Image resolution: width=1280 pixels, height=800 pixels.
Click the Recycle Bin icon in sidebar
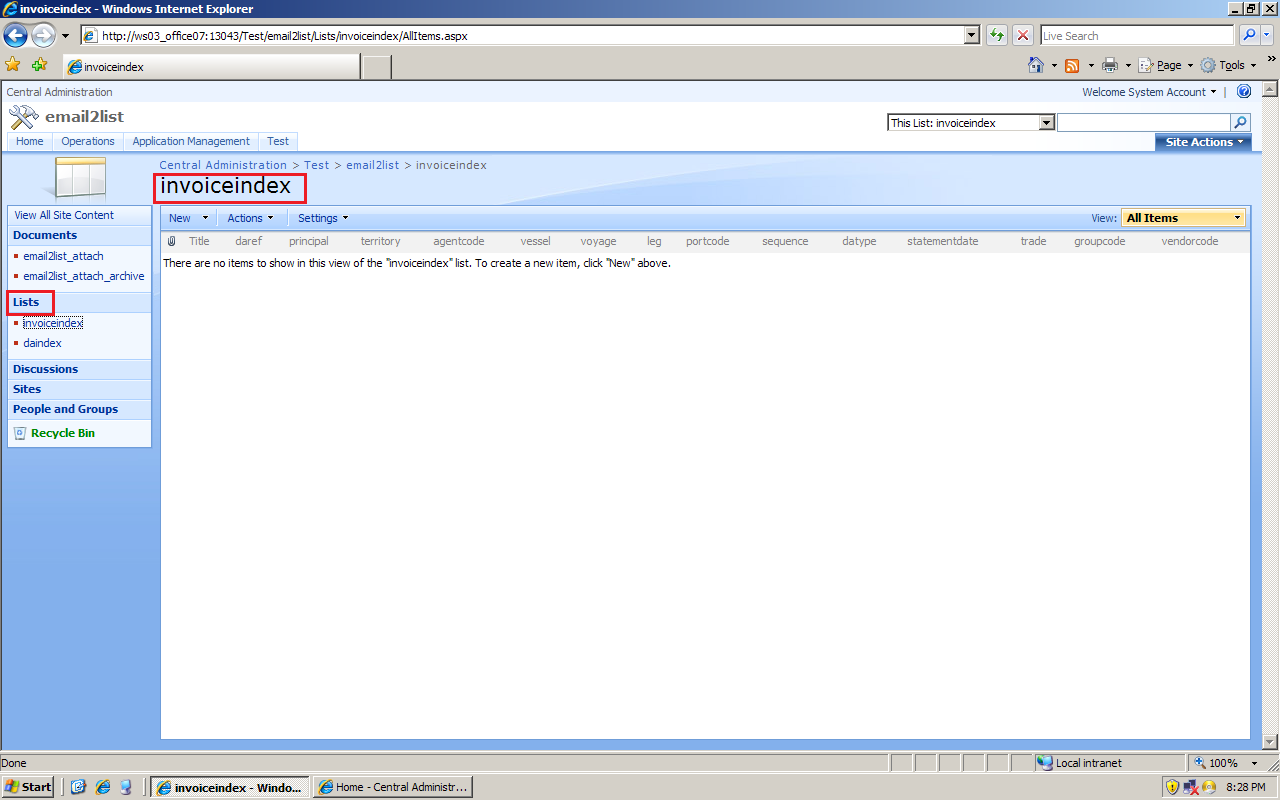tap(20, 433)
